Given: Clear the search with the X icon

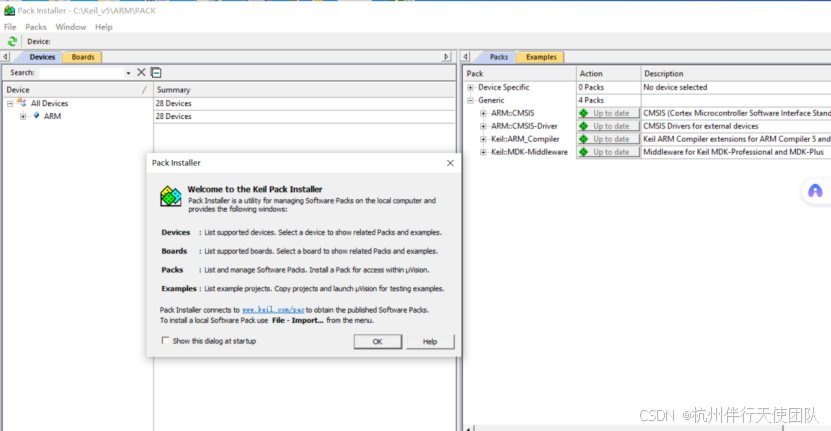Looking at the screenshot, I should coord(141,73).
